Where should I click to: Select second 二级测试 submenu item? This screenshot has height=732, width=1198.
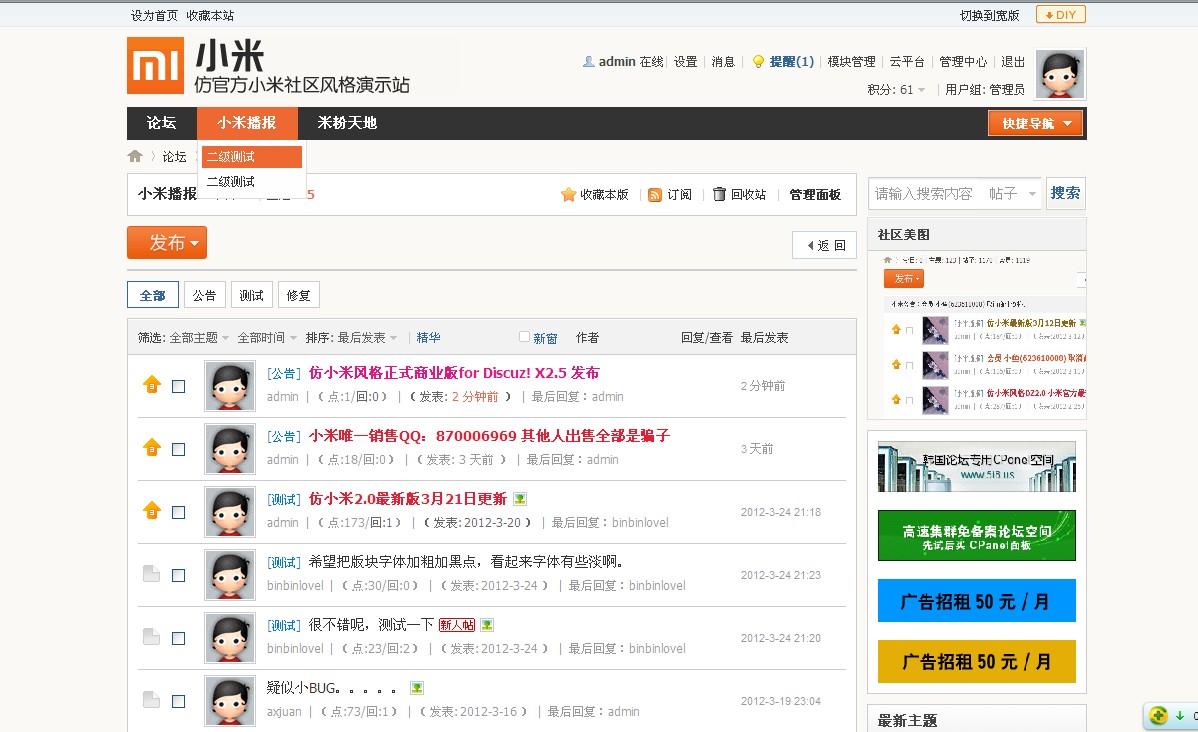click(252, 182)
